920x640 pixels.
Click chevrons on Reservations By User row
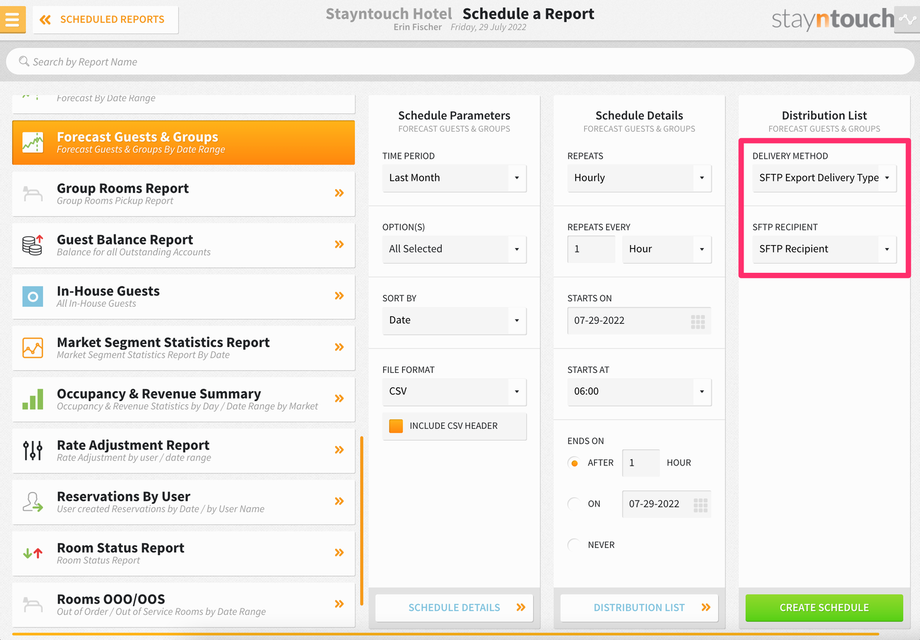[339, 501]
